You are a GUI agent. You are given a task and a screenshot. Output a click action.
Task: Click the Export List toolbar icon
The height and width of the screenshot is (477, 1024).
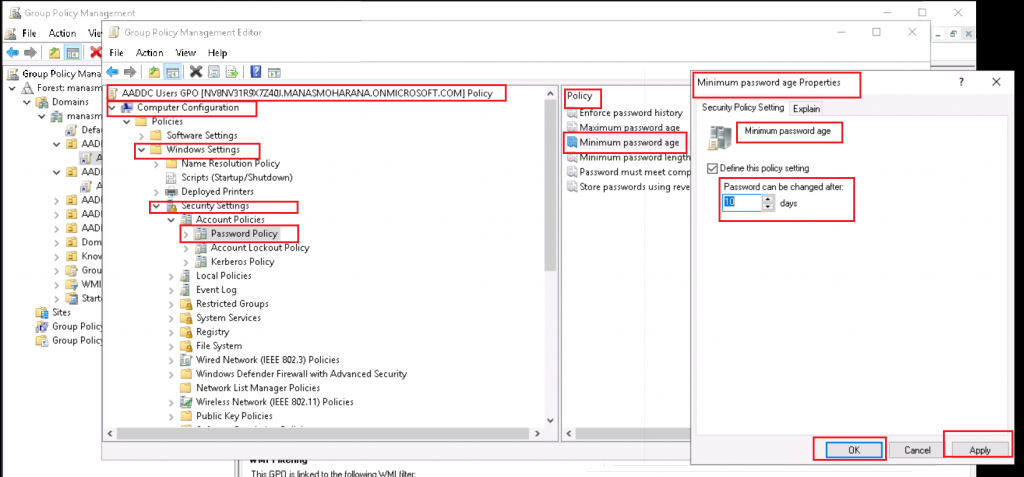[232, 72]
